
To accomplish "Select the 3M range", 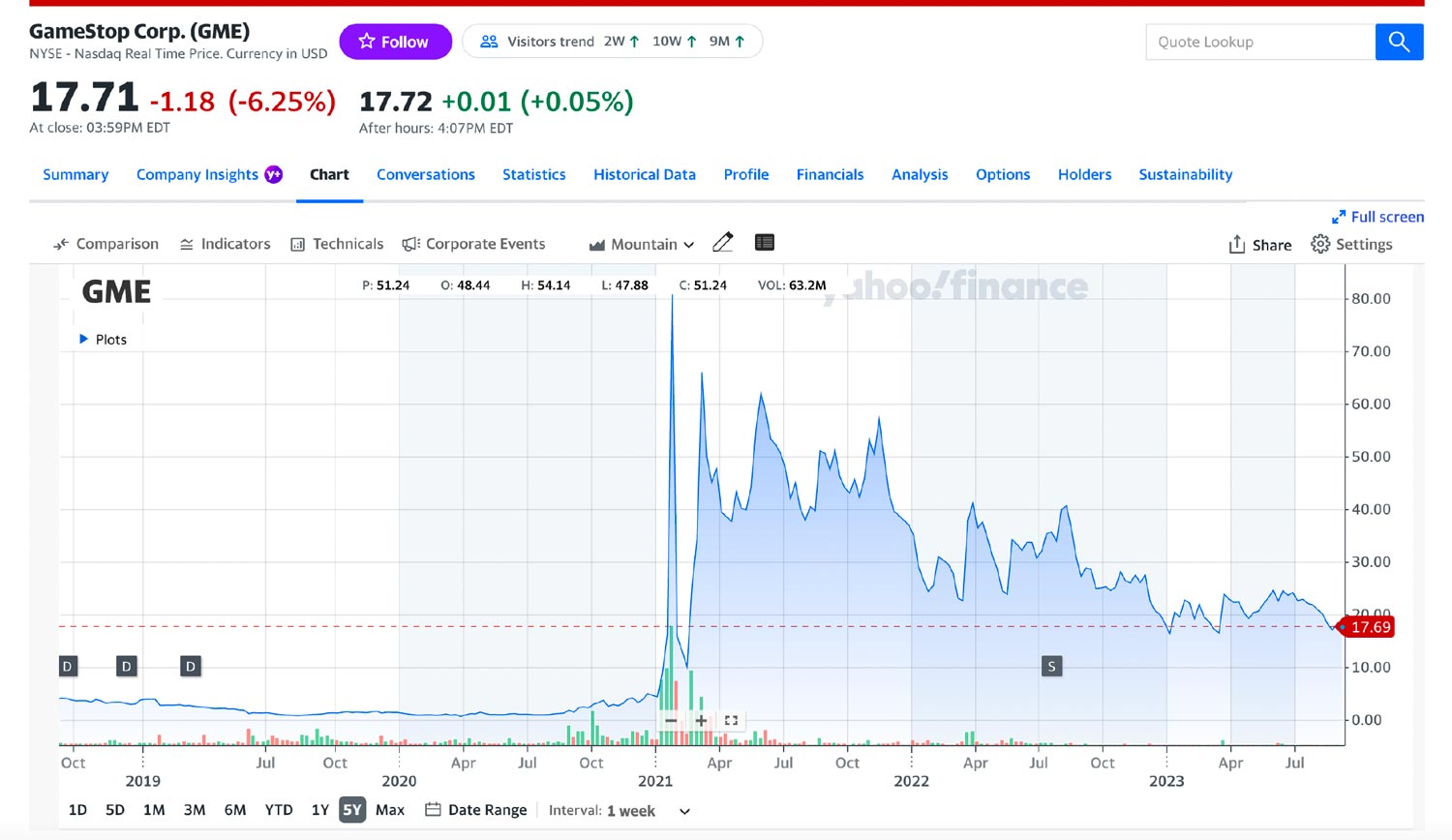I will point(195,810).
